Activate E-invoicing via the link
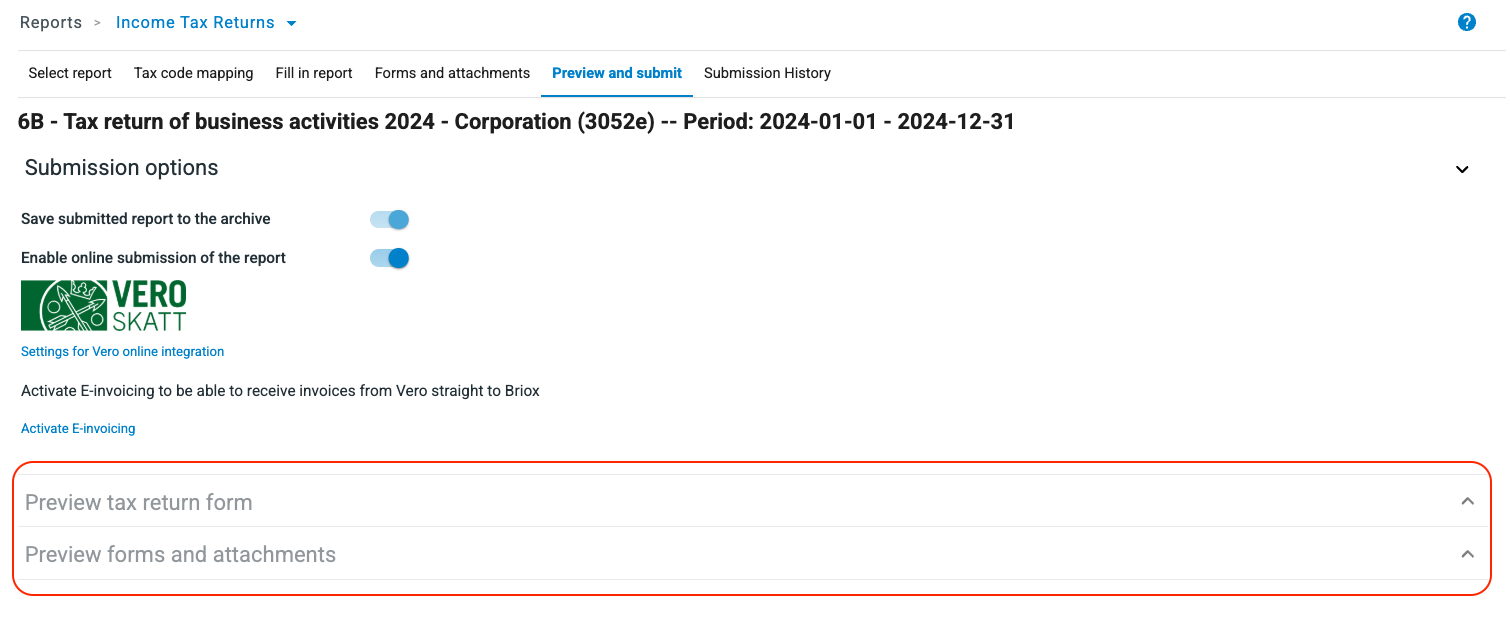1510x629 pixels. pos(77,428)
